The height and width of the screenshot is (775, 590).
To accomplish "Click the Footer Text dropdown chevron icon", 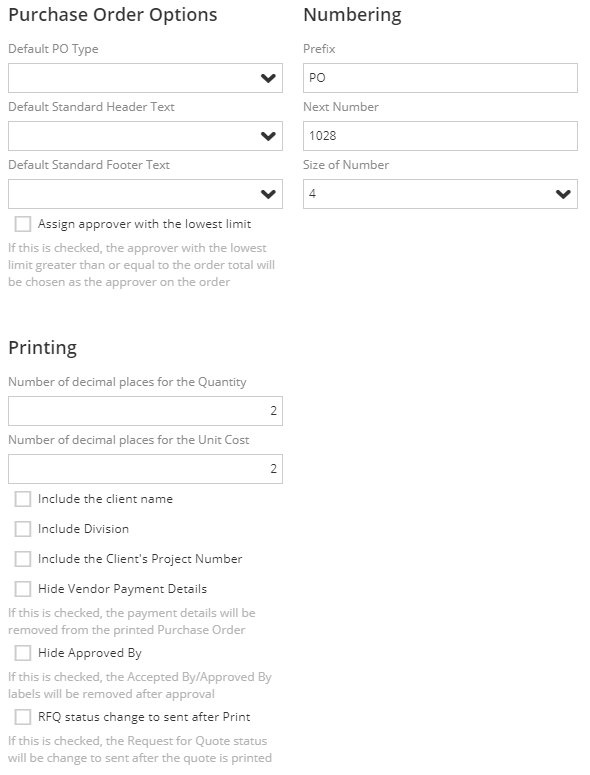I will [268, 194].
